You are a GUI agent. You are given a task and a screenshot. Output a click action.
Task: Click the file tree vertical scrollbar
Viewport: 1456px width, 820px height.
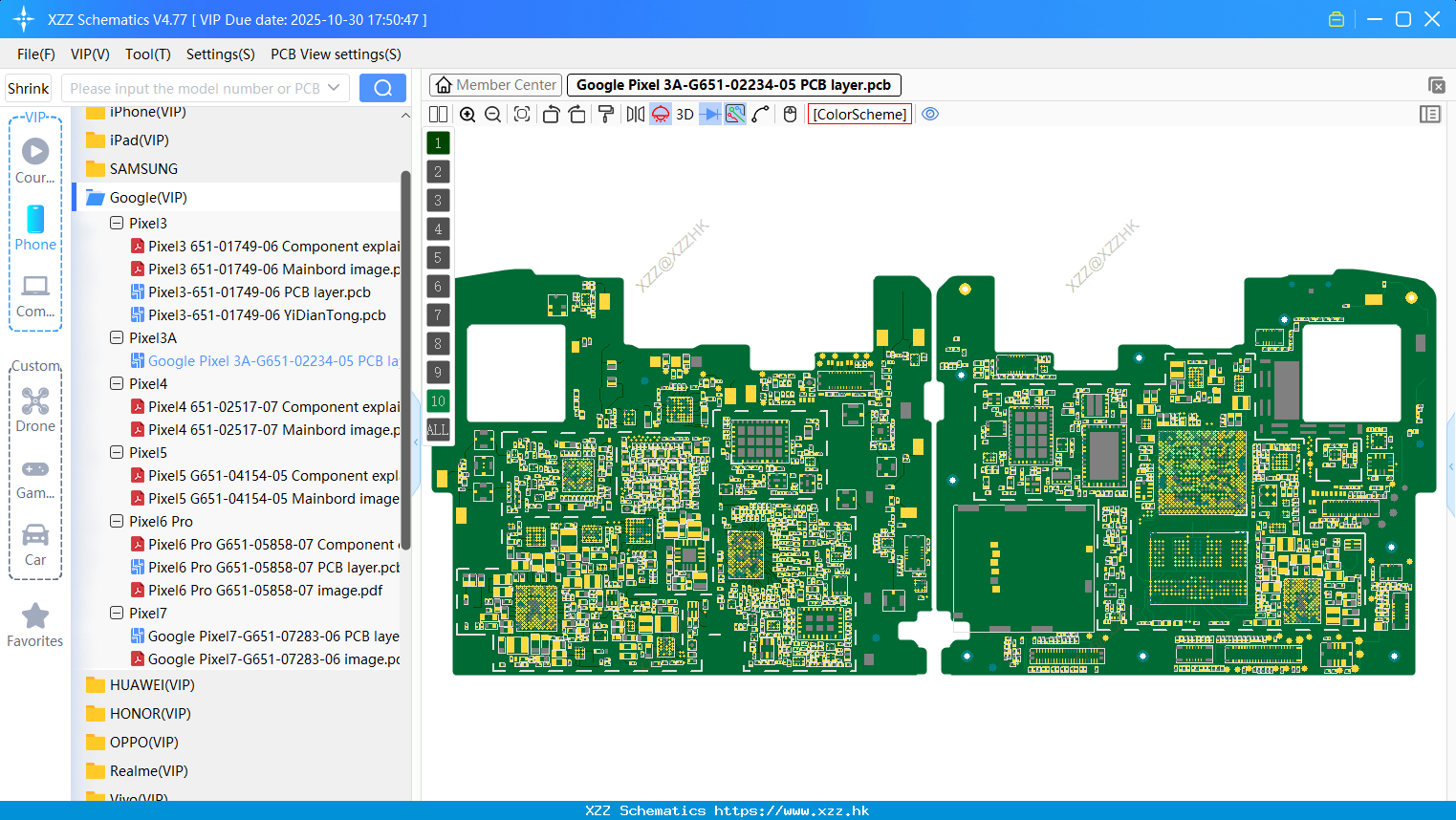pyautogui.click(x=405, y=359)
